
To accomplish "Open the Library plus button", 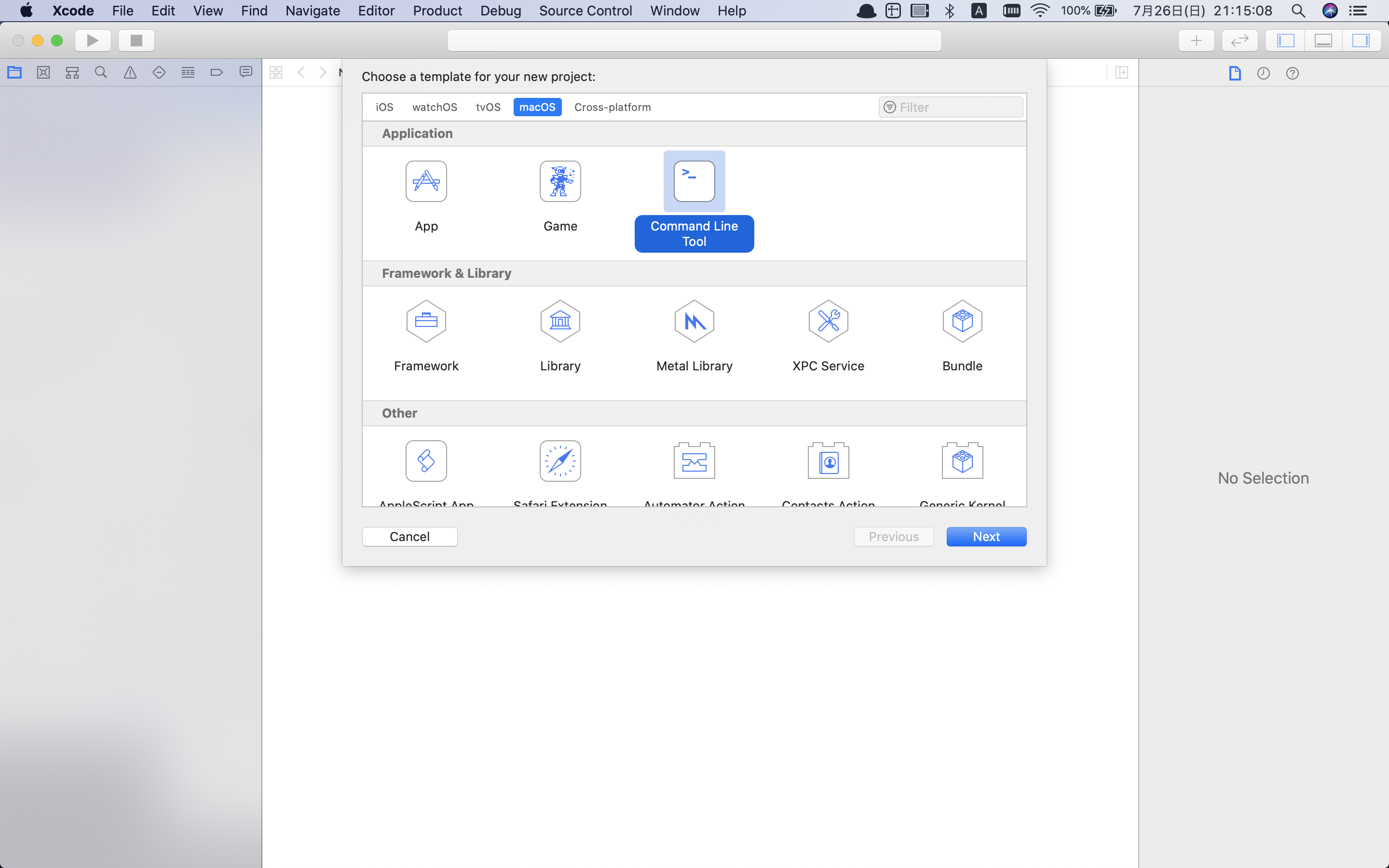I will coord(1196,40).
